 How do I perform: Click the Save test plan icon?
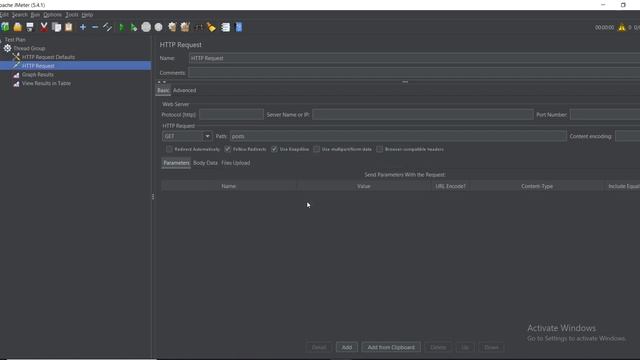30,27
